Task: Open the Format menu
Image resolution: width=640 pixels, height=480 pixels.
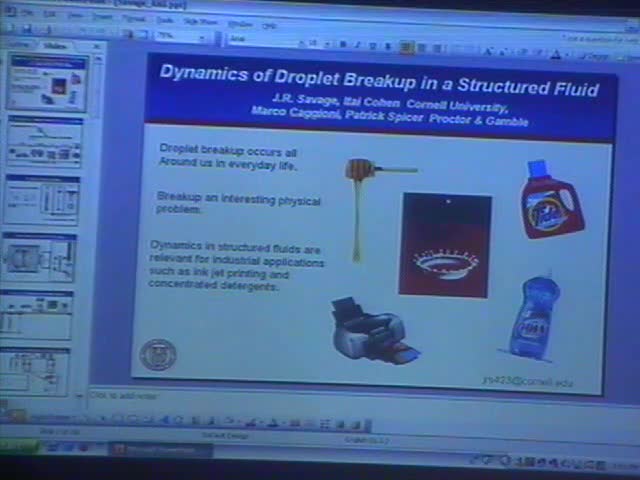Action: pyautogui.click(x=133, y=18)
